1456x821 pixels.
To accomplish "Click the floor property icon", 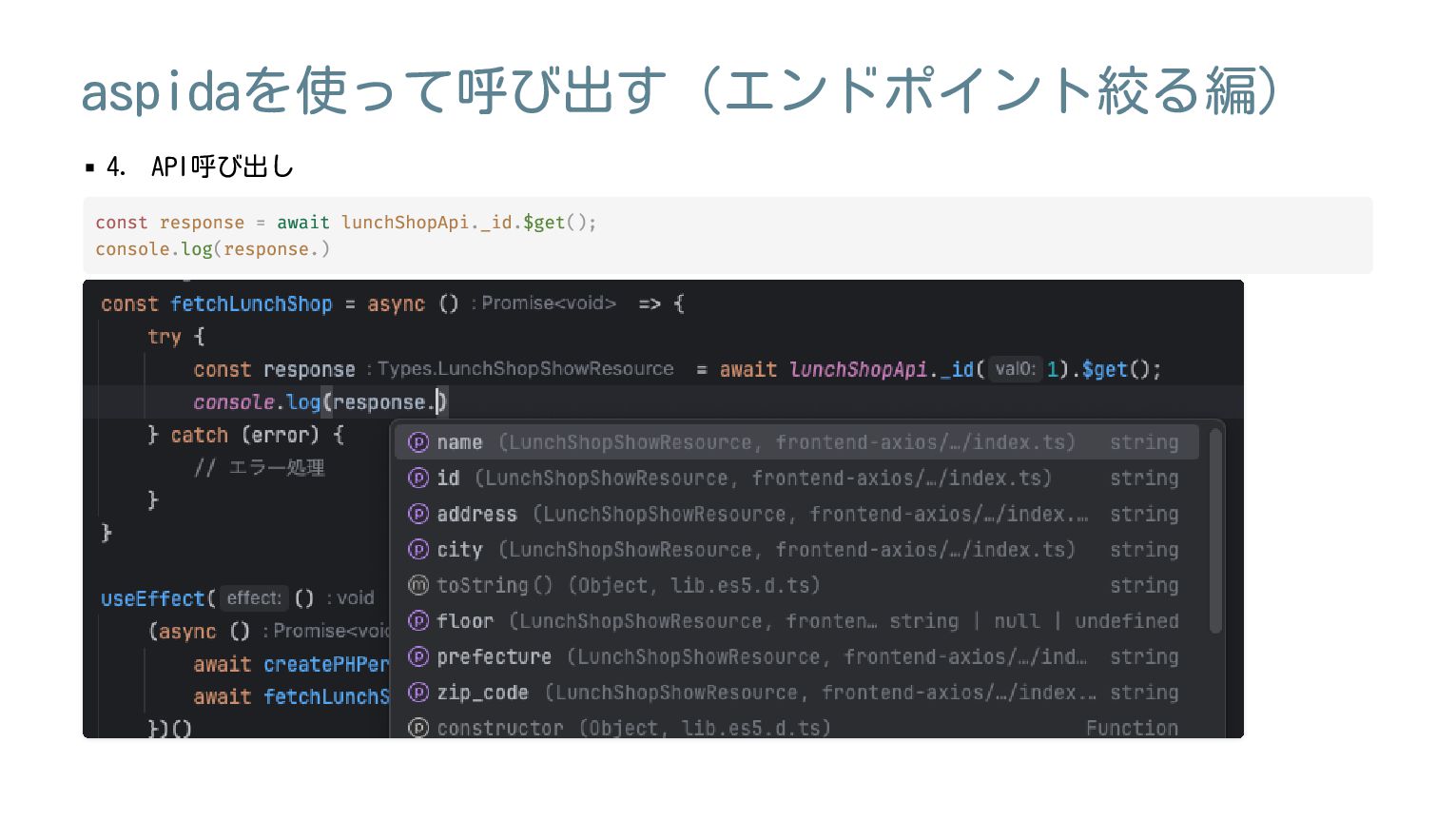I will [417, 621].
